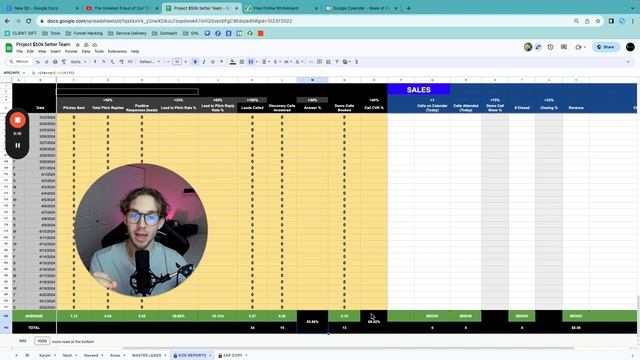Click the Print icon in the toolbar
This screenshot has height=360, width=640.
click(55, 62)
